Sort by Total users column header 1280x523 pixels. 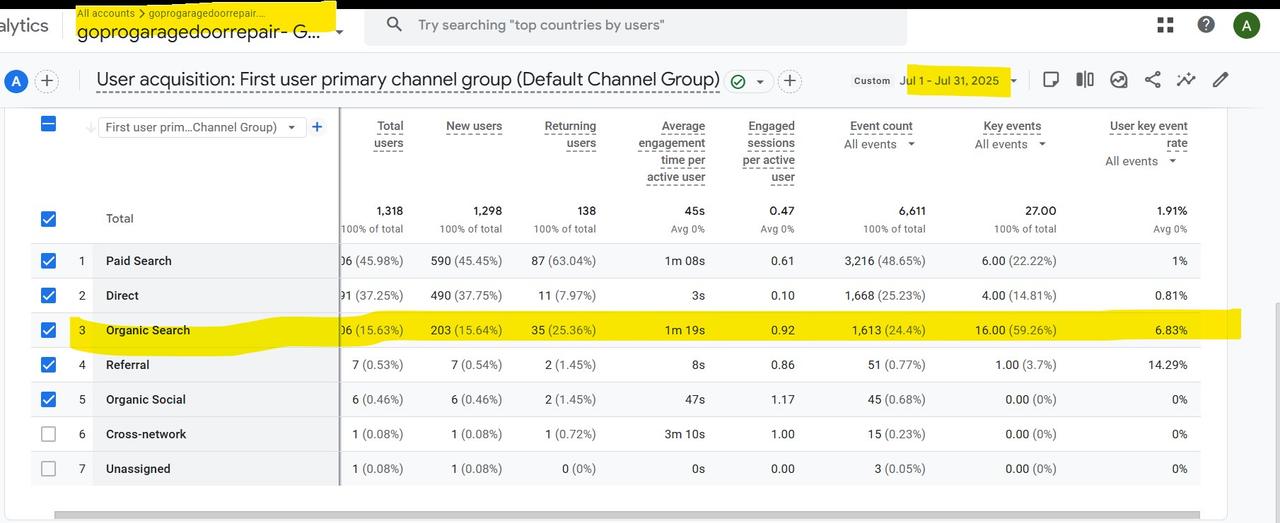(x=389, y=135)
